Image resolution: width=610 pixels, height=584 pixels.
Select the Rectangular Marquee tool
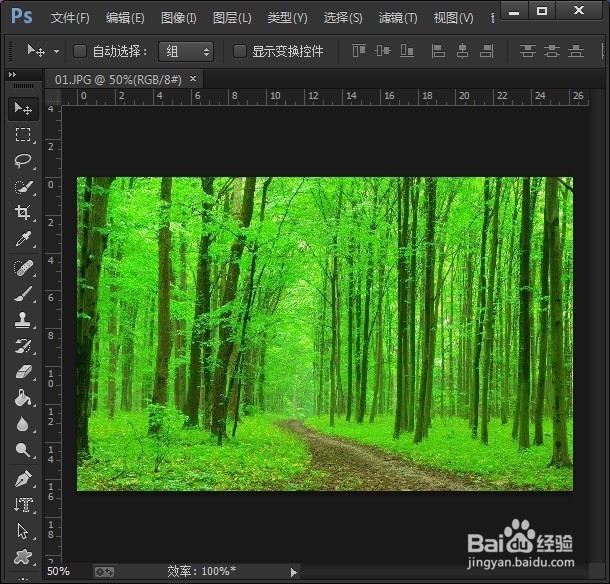coord(23,135)
